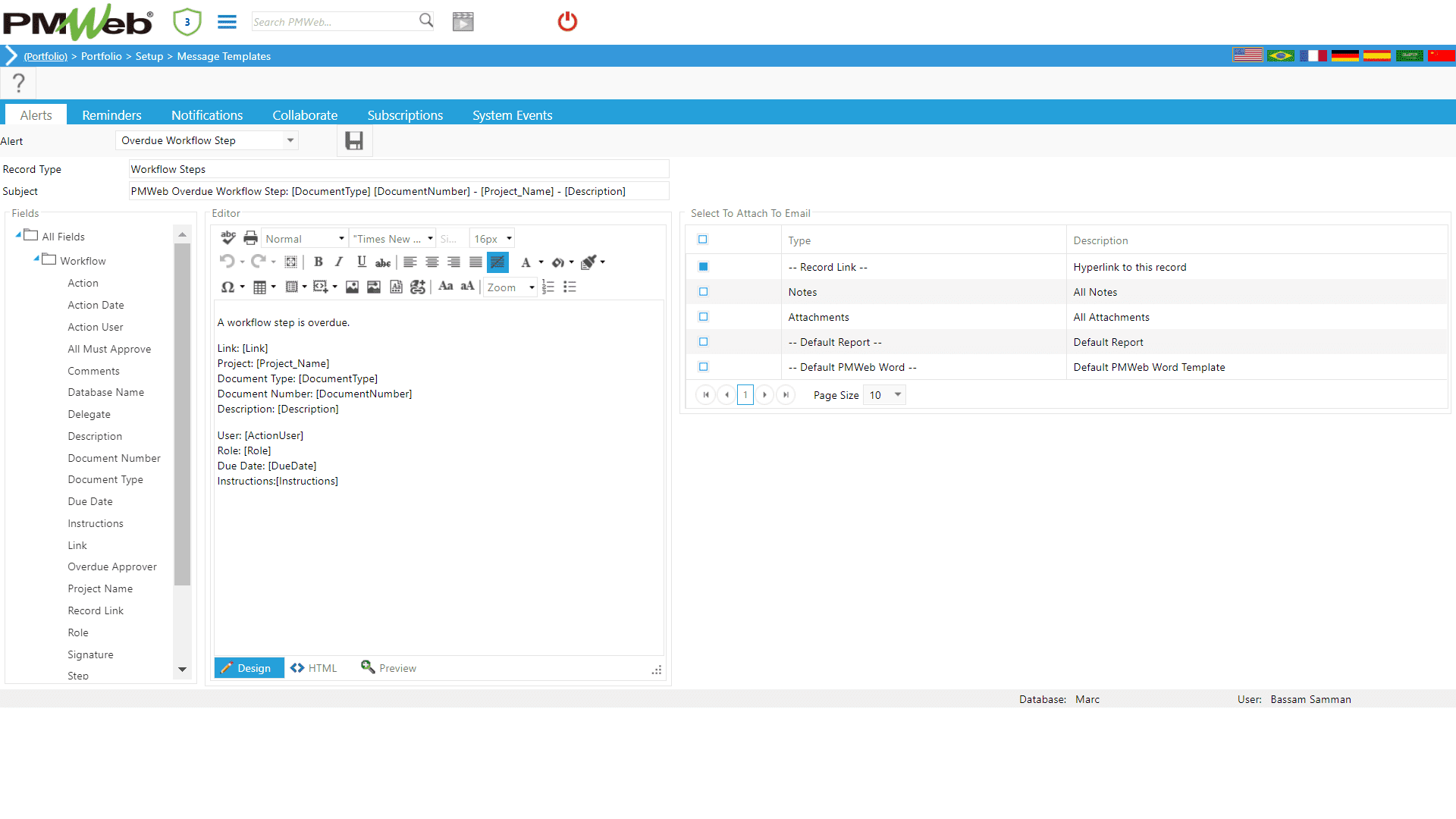Screen dimensions: 1456x819
Task: Switch to the Reminders tab
Action: [x=111, y=115]
